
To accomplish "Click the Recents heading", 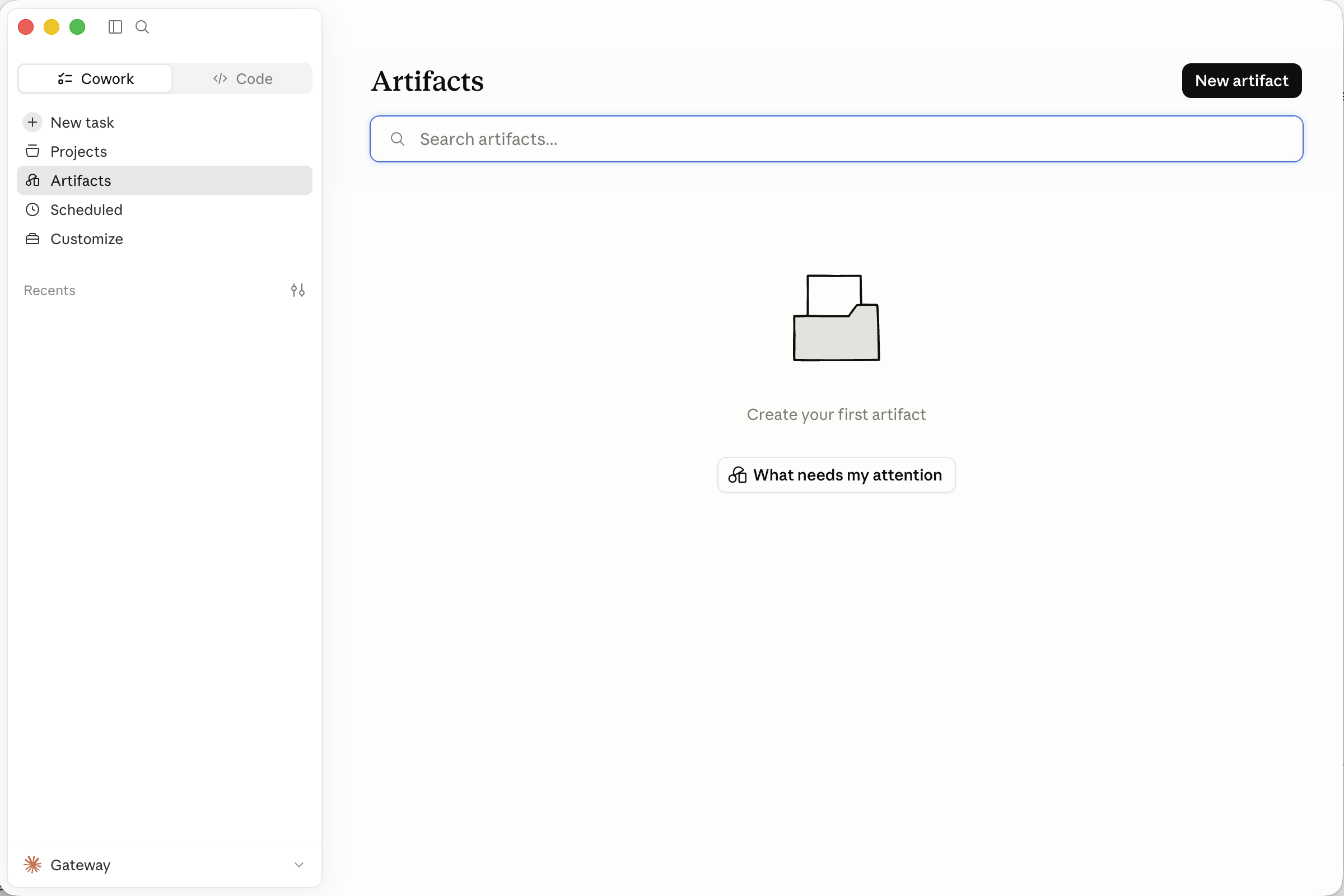I will 50,290.
